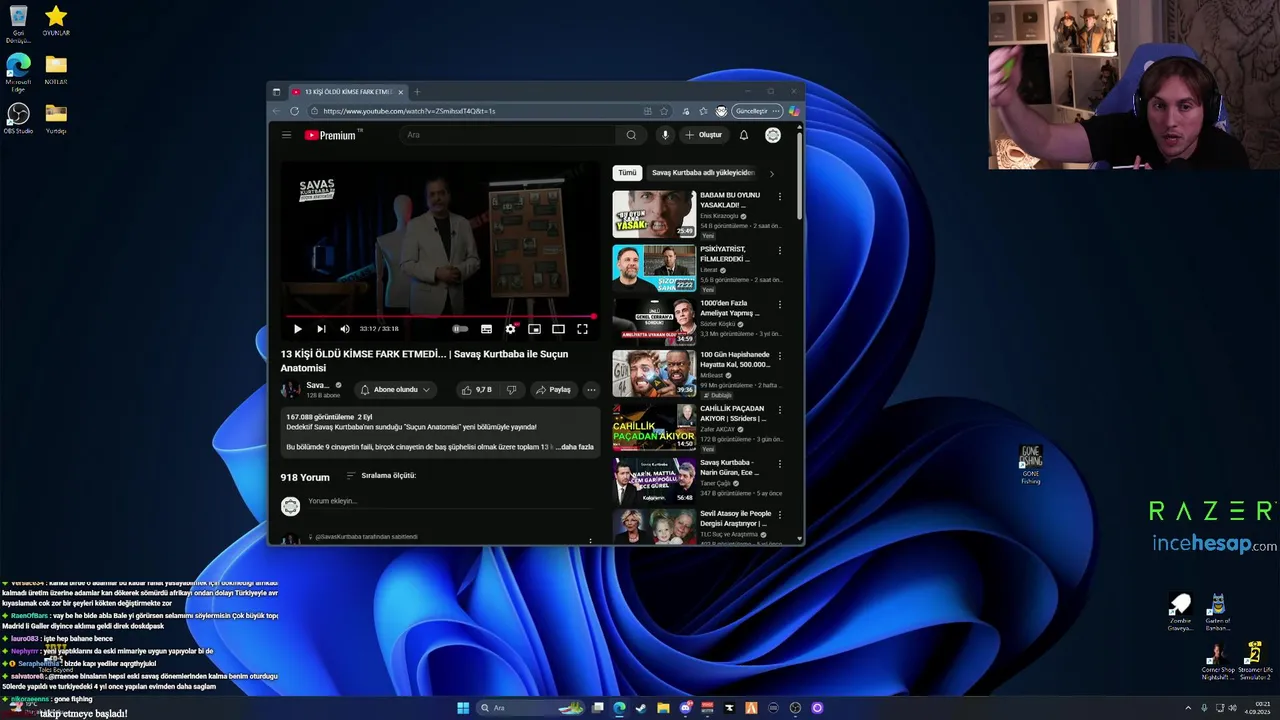Click the browser address bar URL

pyautogui.click(x=409, y=111)
